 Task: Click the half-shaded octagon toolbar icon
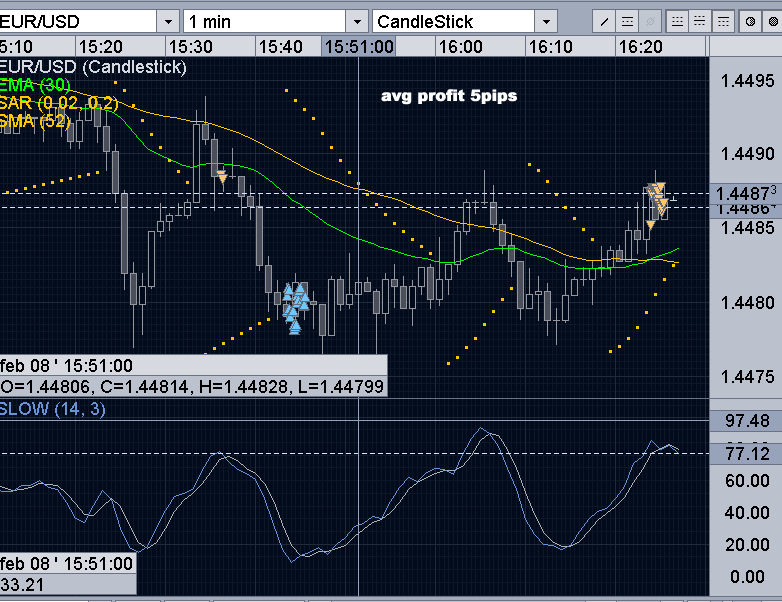pos(750,21)
